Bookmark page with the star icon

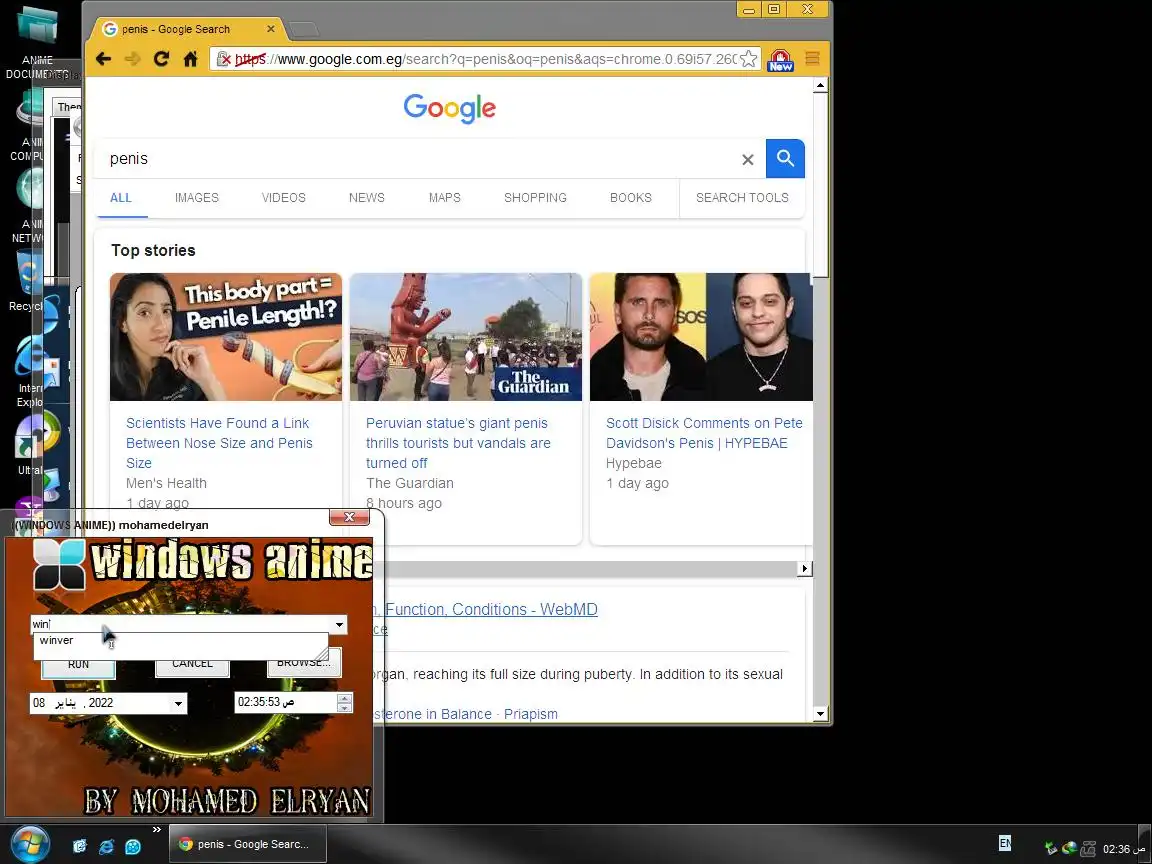point(748,59)
